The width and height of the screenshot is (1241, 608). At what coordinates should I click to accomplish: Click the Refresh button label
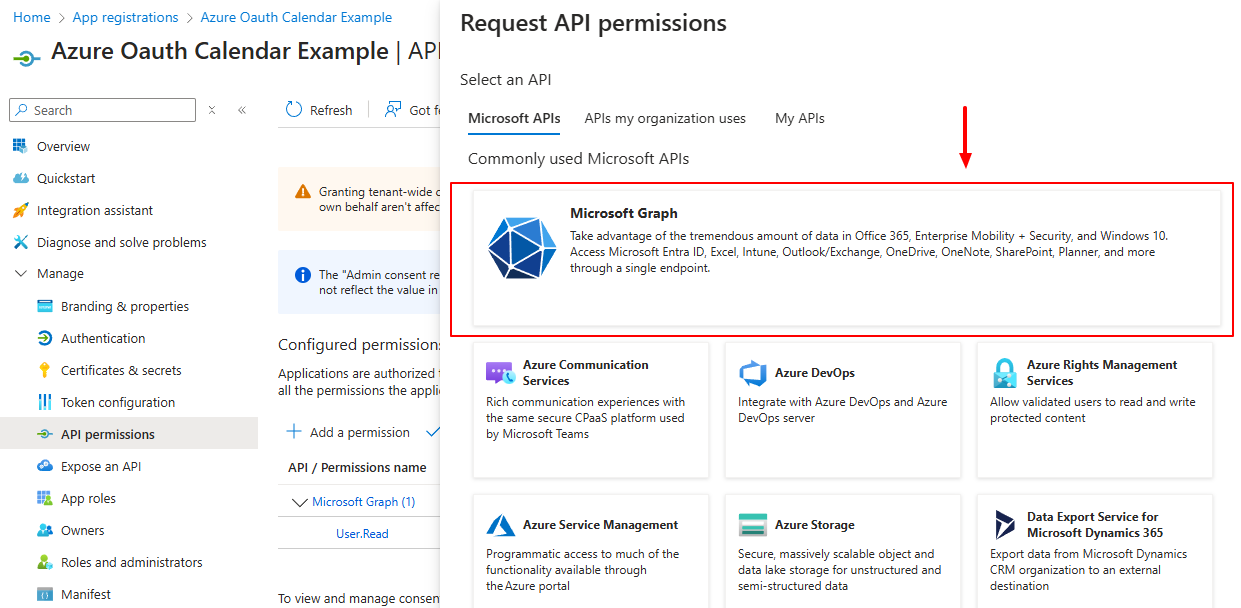click(x=331, y=111)
